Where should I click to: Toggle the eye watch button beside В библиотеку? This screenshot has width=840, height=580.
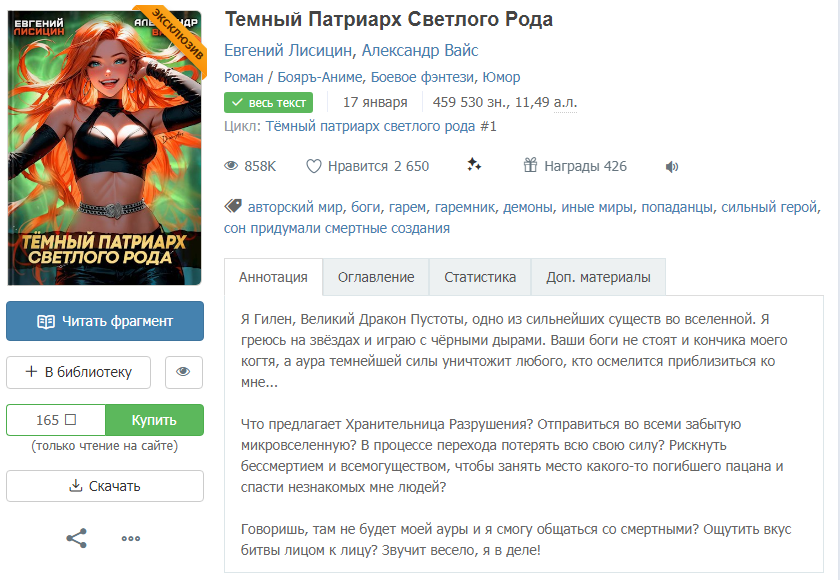click(184, 372)
